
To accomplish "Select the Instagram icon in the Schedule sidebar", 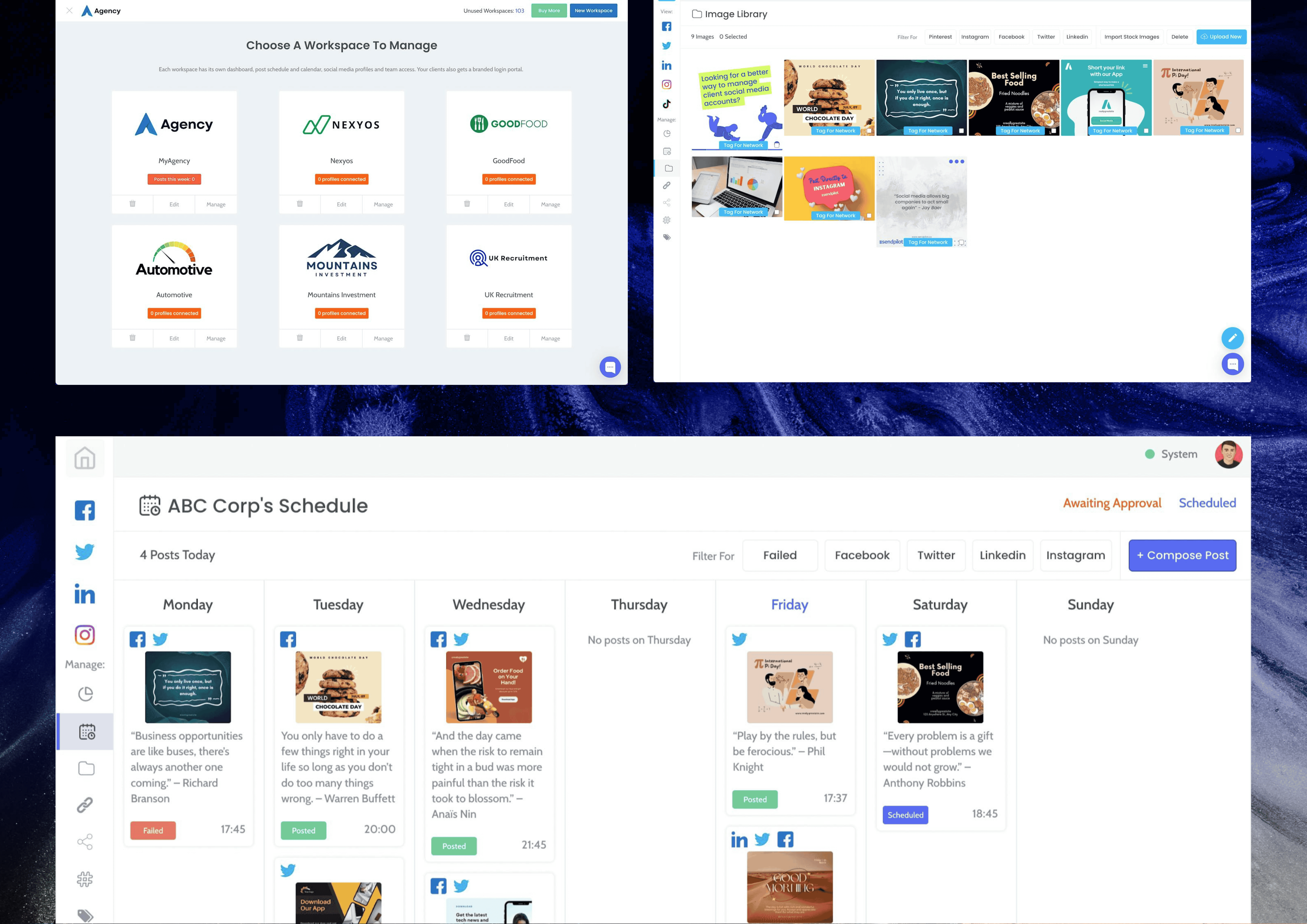I will pos(85,635).
